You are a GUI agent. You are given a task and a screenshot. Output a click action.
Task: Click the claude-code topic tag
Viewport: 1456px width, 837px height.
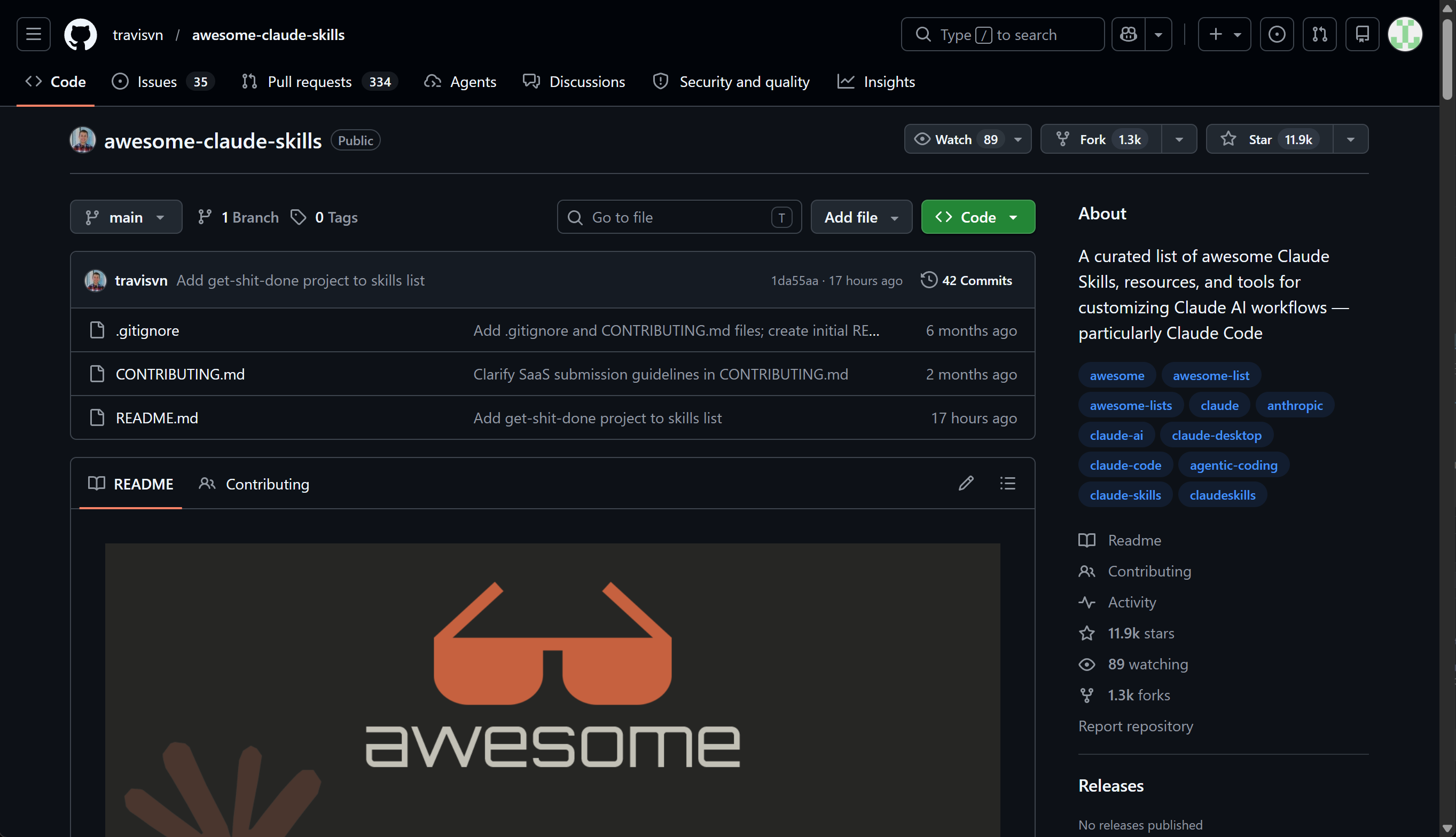pos(1125,464)
